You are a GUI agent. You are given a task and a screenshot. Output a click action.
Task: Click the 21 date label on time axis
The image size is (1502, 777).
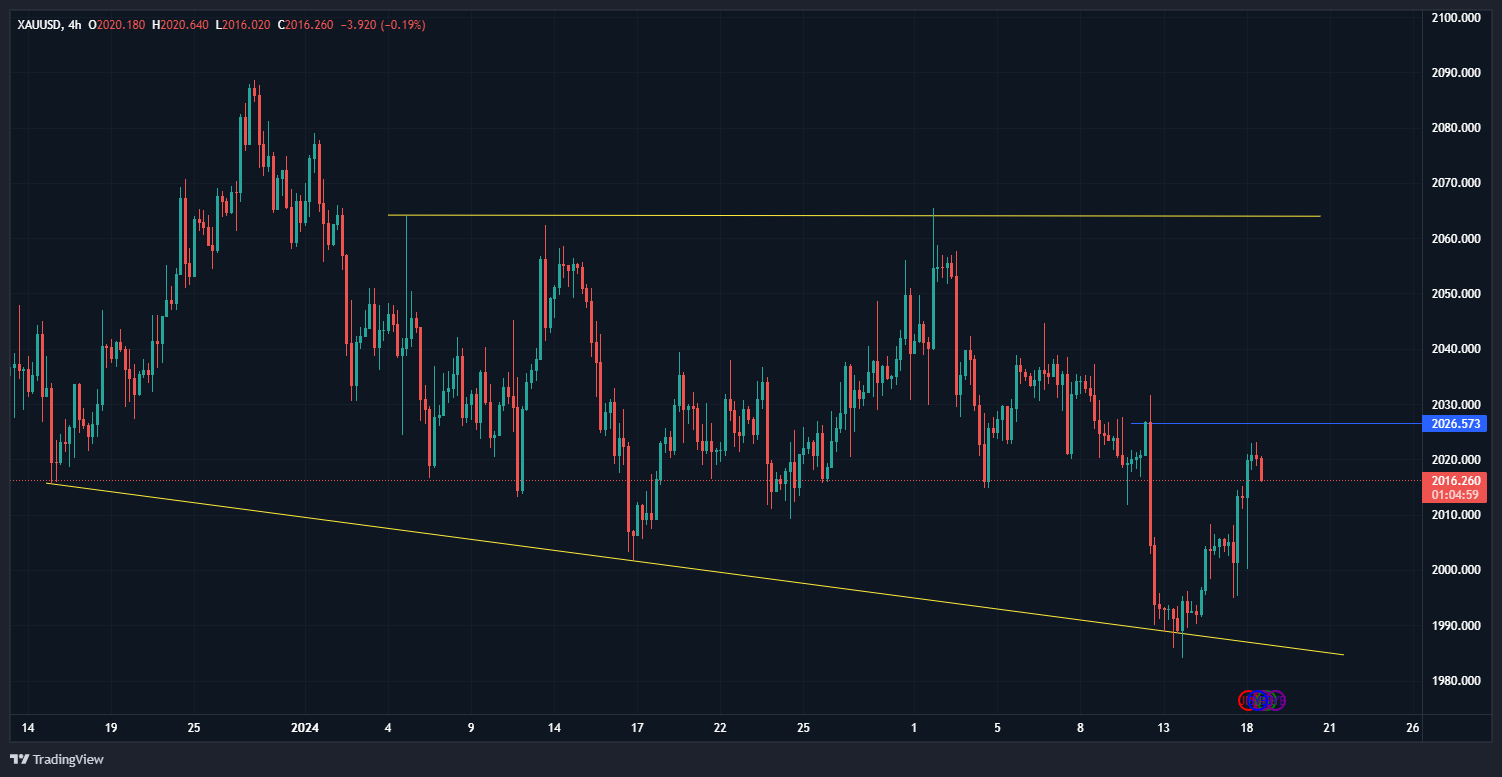click(1329, 728)
